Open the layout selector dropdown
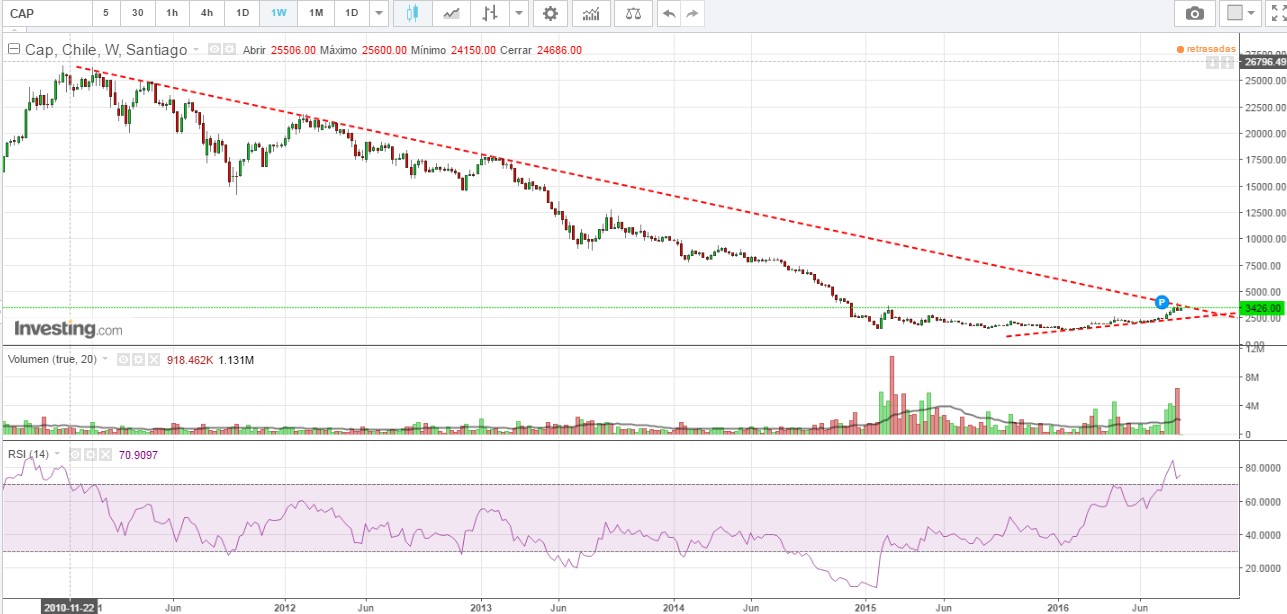 tap(1242, 13)
